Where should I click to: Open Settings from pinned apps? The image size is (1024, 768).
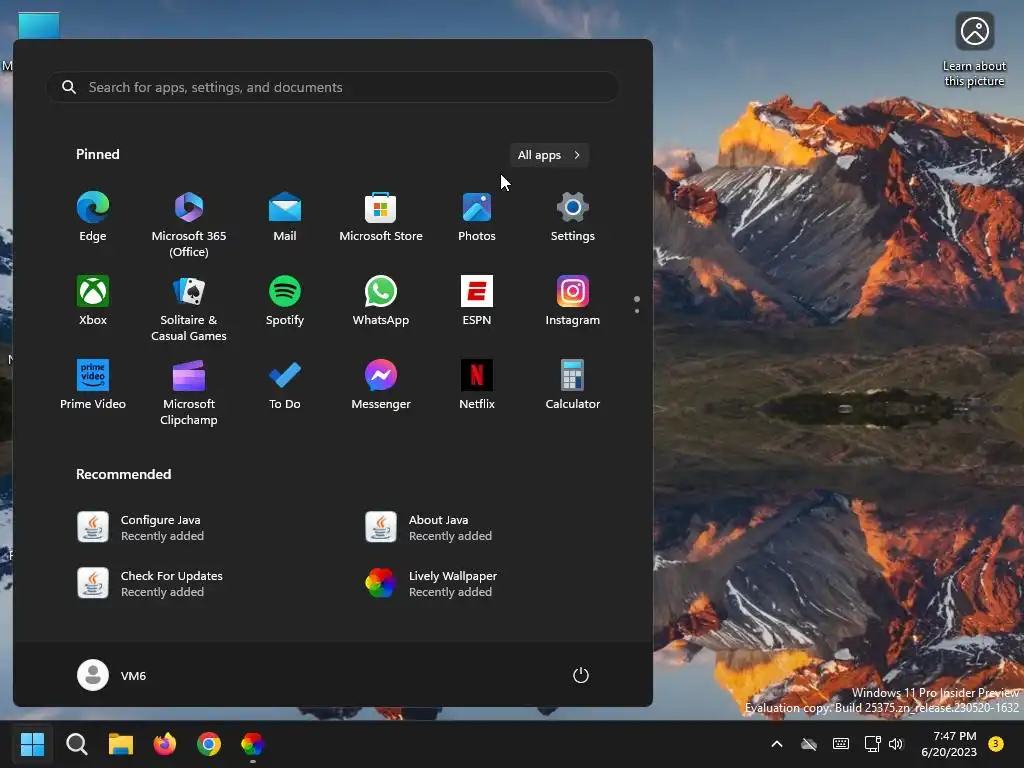pos(573,217)
